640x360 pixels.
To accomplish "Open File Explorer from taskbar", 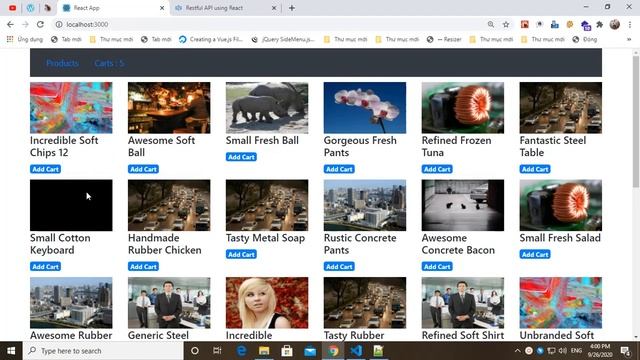I will 264,351.
